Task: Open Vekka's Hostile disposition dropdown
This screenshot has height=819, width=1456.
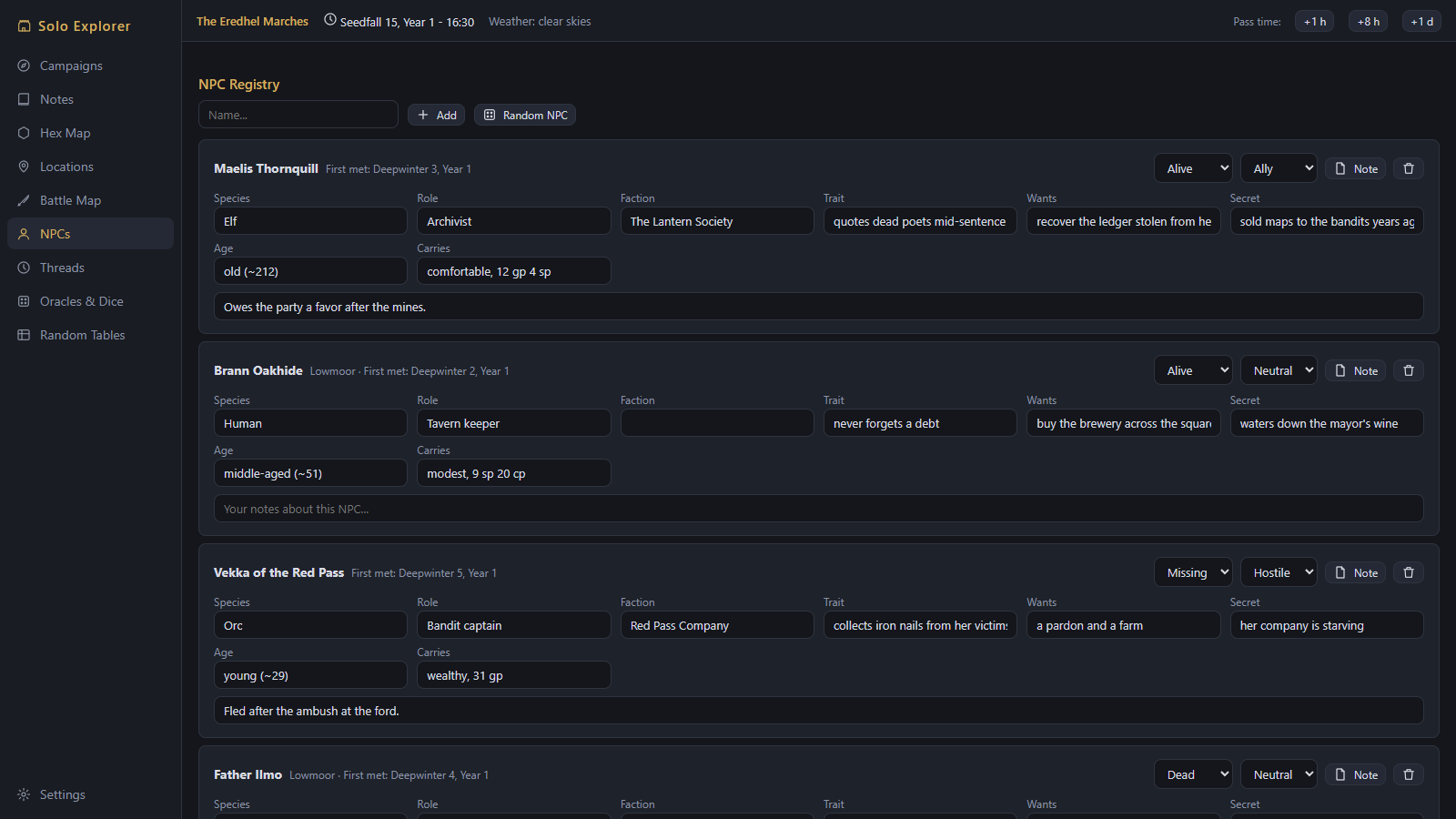Action: 1279,572
